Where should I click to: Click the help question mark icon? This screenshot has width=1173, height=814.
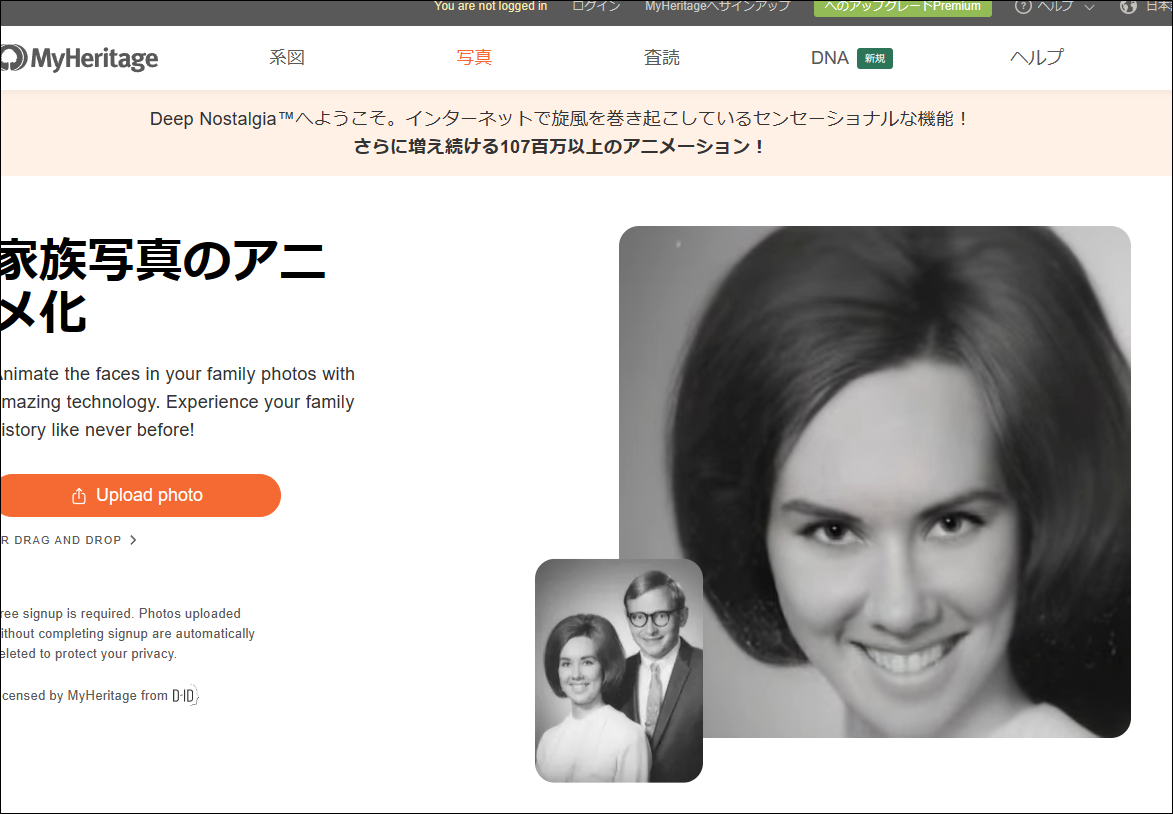click(1023, 7)
